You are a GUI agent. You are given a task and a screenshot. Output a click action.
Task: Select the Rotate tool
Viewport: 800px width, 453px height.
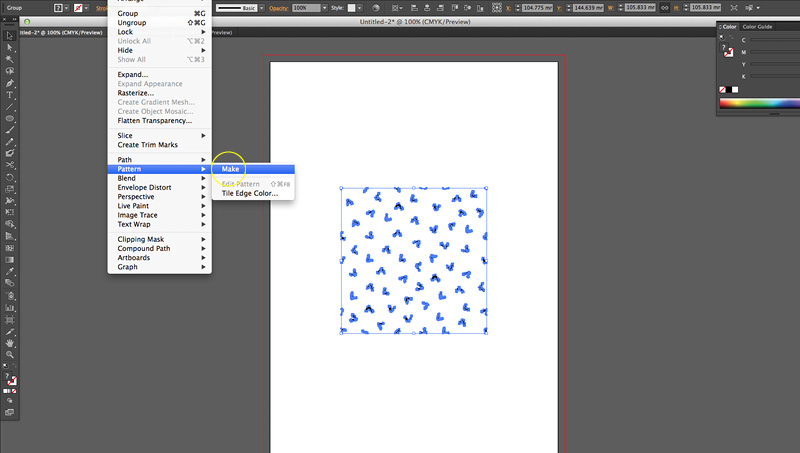pos(10,178)
